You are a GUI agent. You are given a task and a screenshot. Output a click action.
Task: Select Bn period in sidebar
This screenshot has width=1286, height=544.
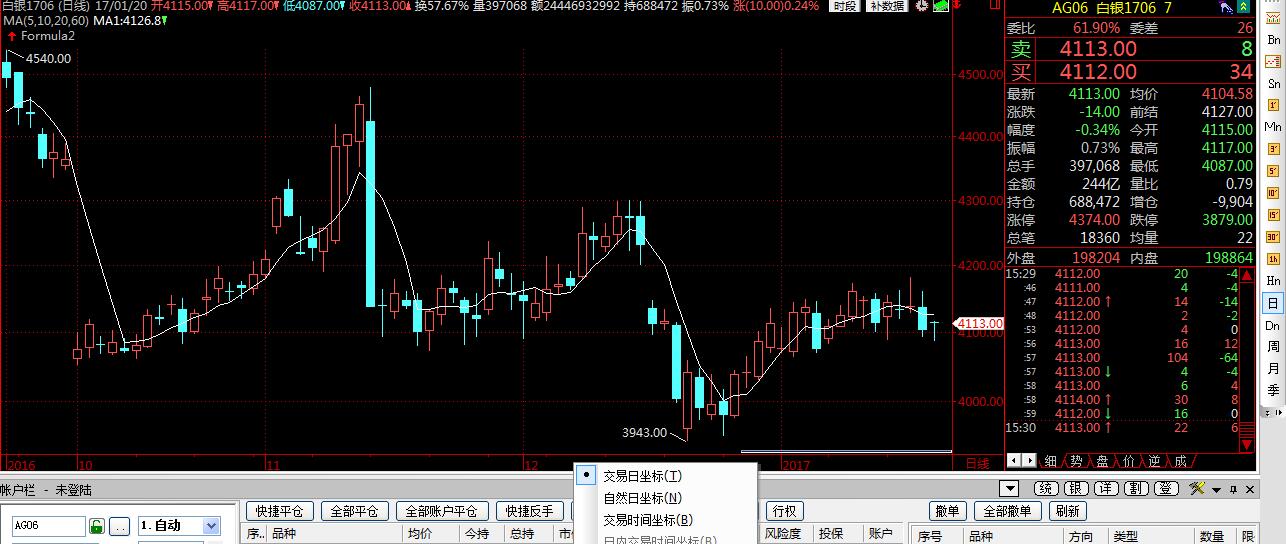pyautogui.click(x=1273, y=39)
